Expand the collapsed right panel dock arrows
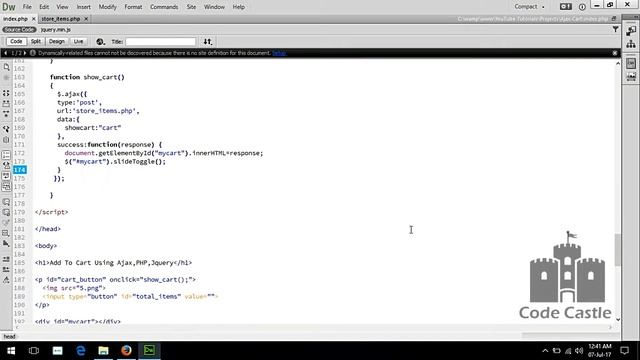This screenshot has width=640, height=360. tap(635, 16)
